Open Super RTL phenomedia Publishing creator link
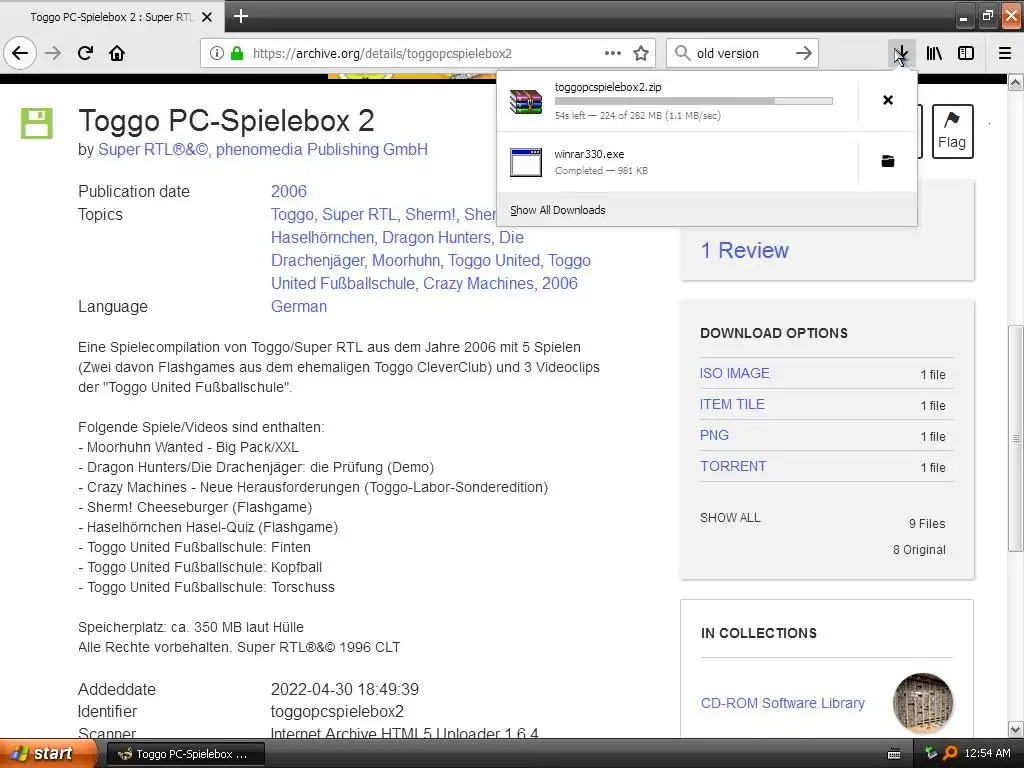Image resolution: width=1024 pixels, height=768 pixels. point(263,150)
